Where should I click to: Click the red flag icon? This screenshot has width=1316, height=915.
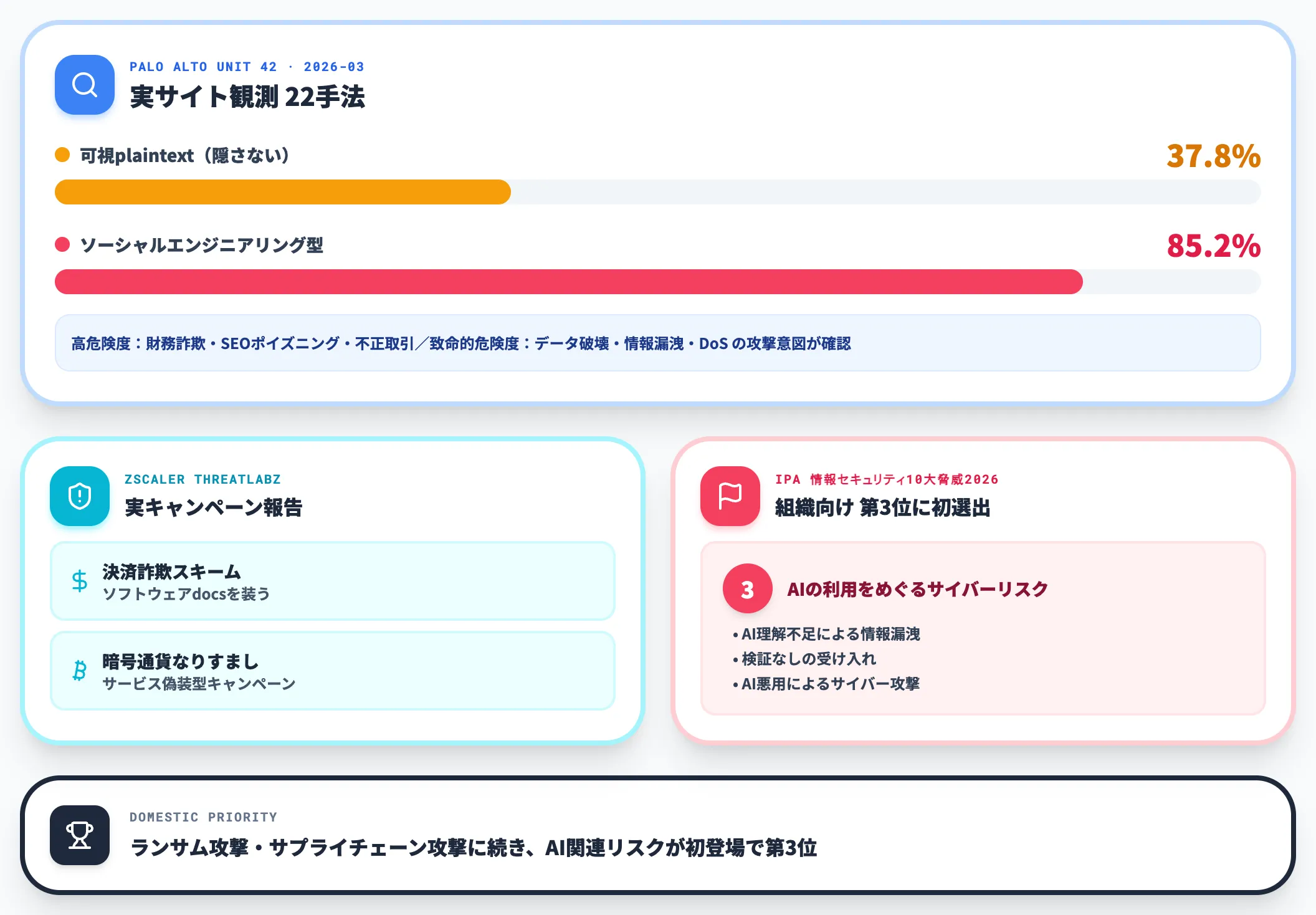tap(730, 496)
